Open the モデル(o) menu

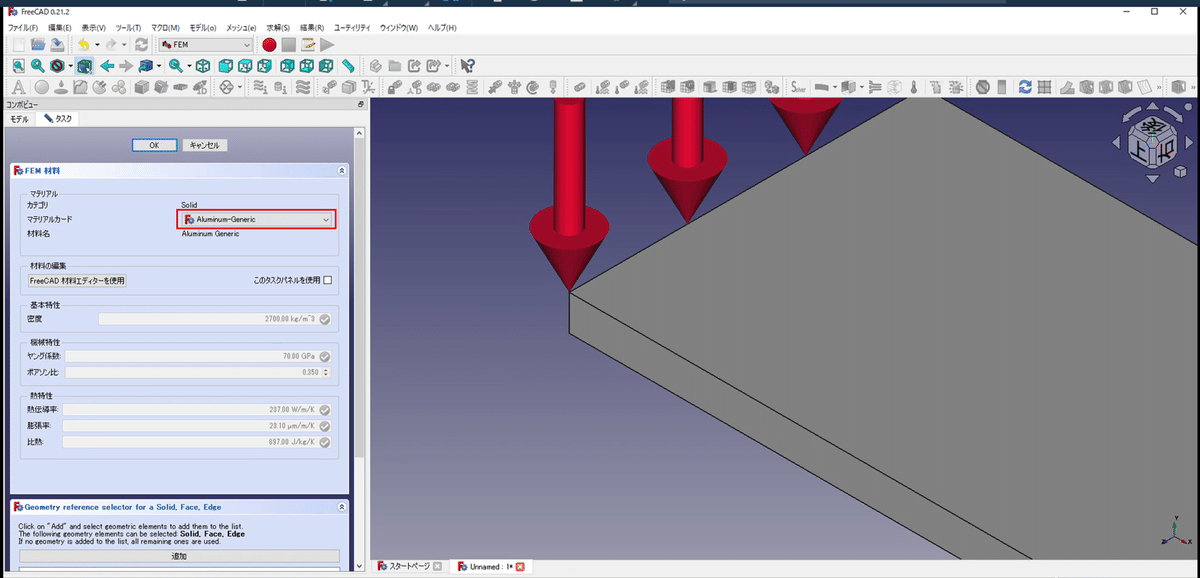(203, 27)
